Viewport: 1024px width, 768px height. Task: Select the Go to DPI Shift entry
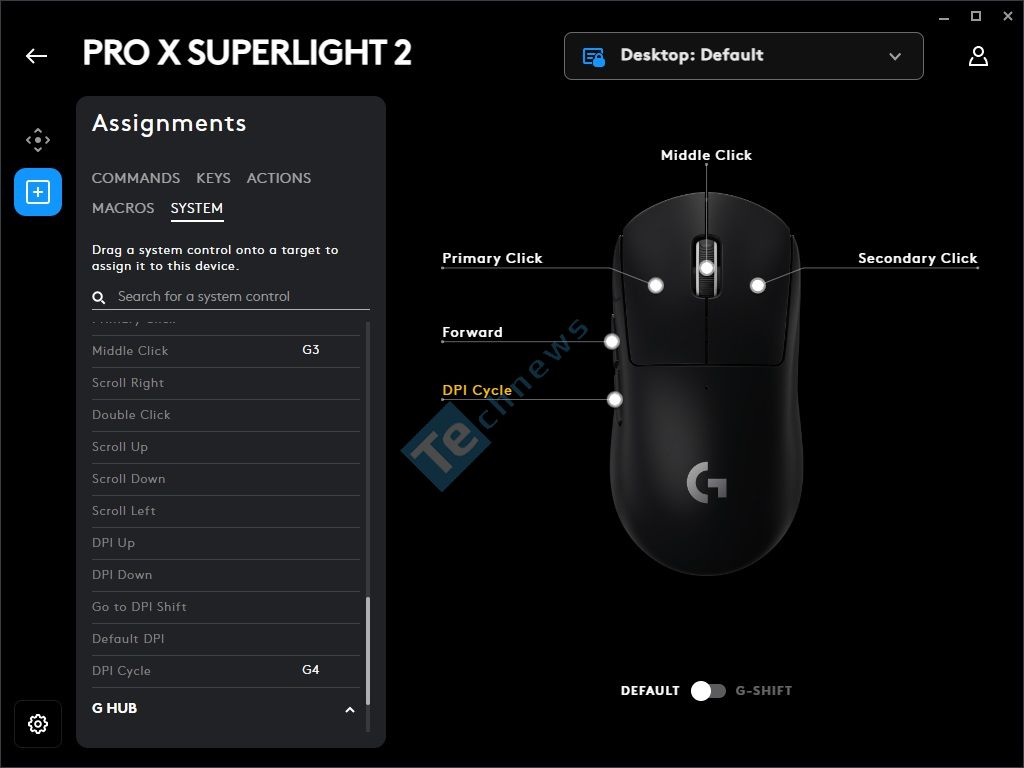[226, 607]
